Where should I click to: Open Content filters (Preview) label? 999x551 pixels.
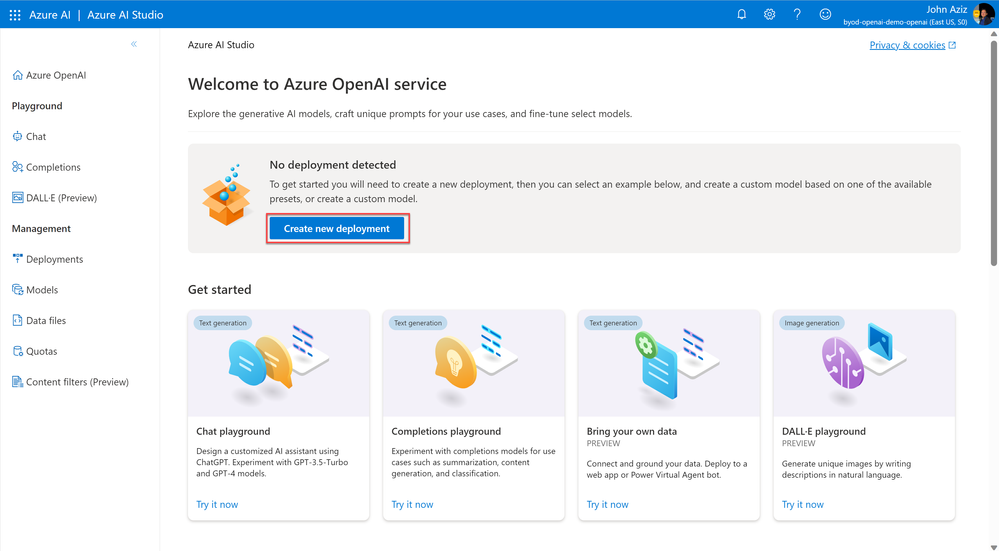point(77,382)
